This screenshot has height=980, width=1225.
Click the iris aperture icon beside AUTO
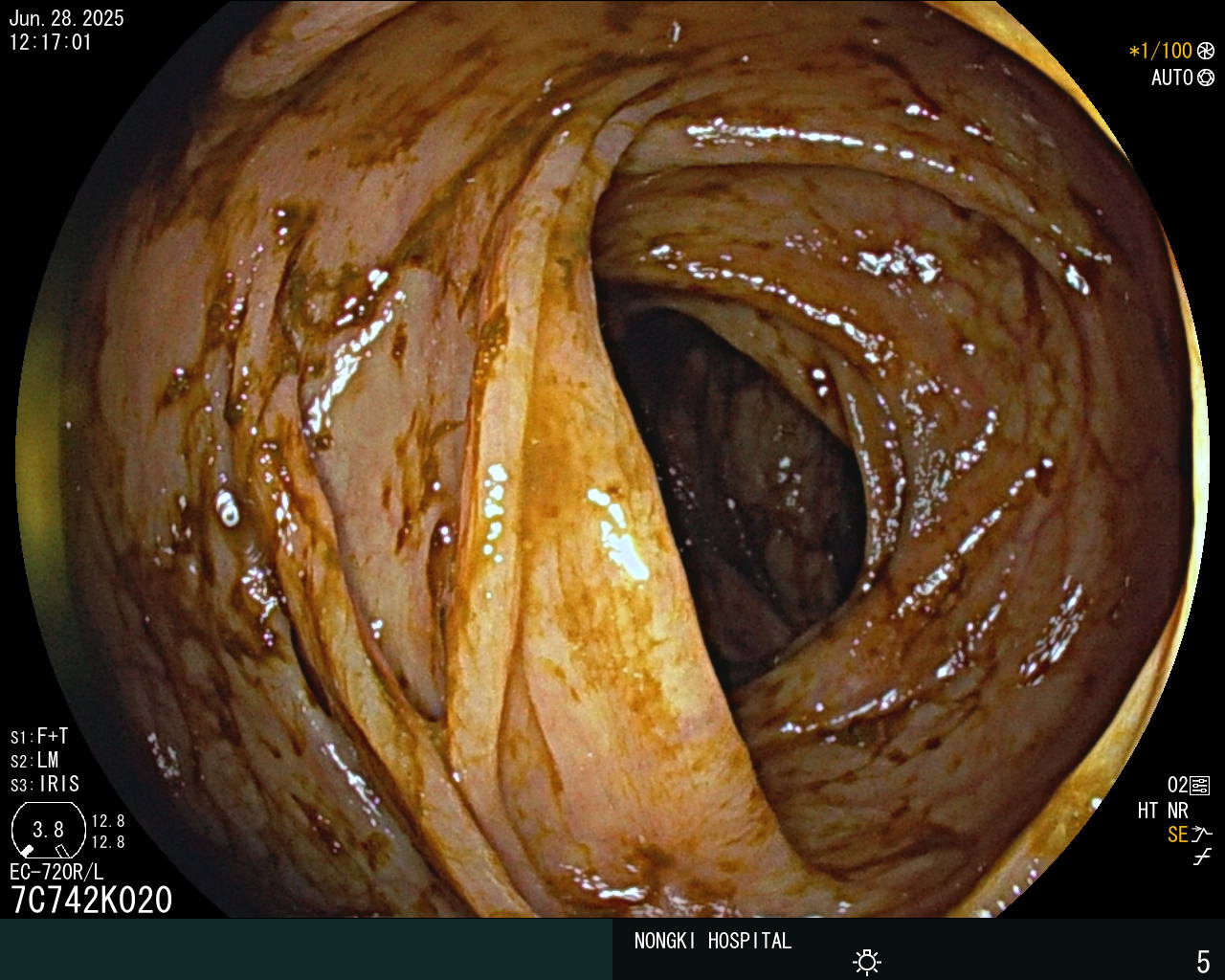pos(1205,78)
